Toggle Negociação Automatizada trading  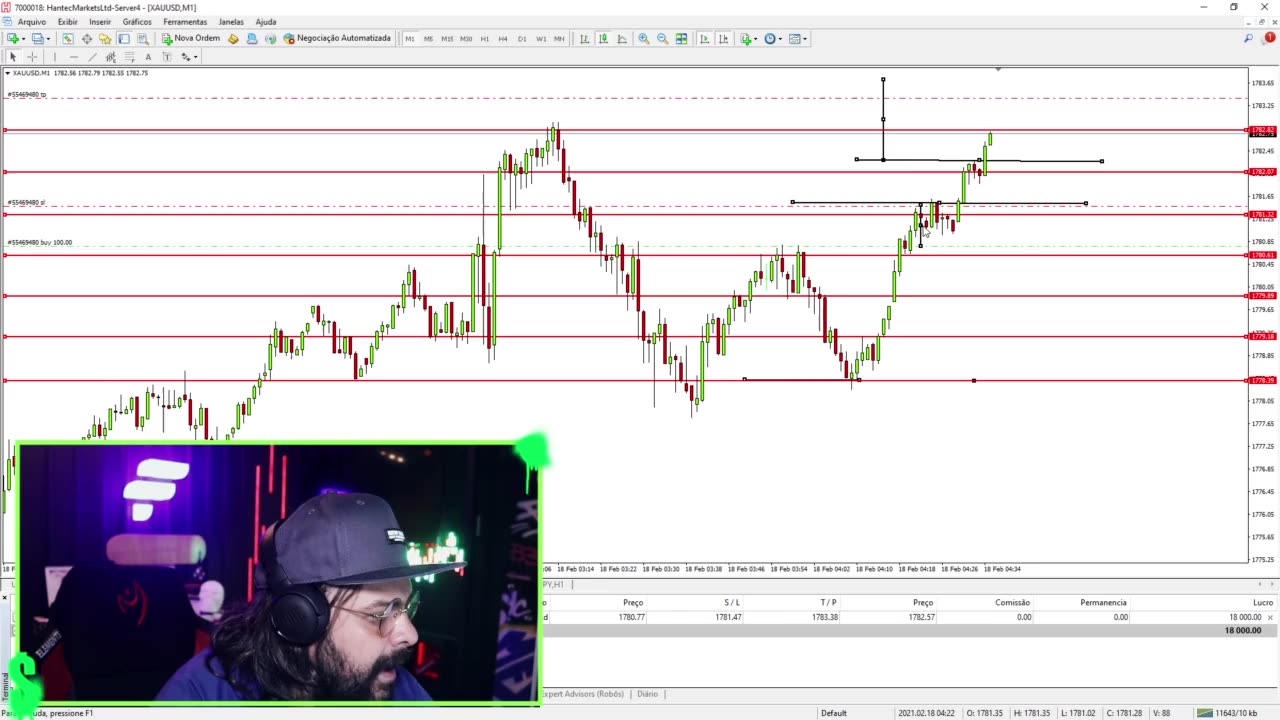click(x=337, y=38)
